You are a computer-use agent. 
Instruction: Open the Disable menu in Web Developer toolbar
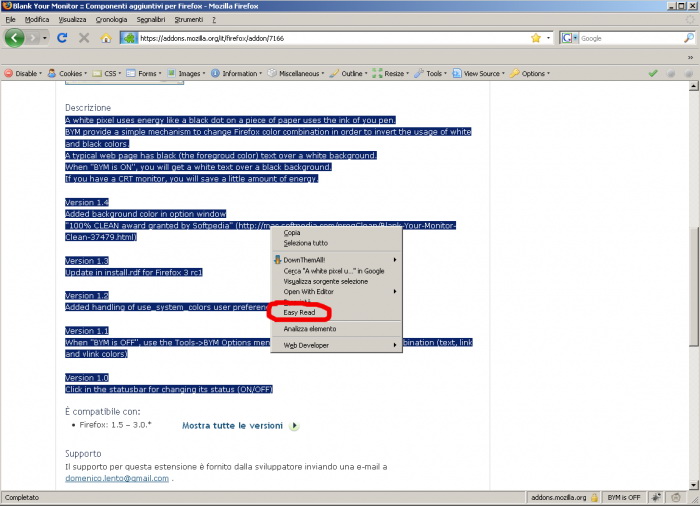pyautogui.click(x=23, y=73)
